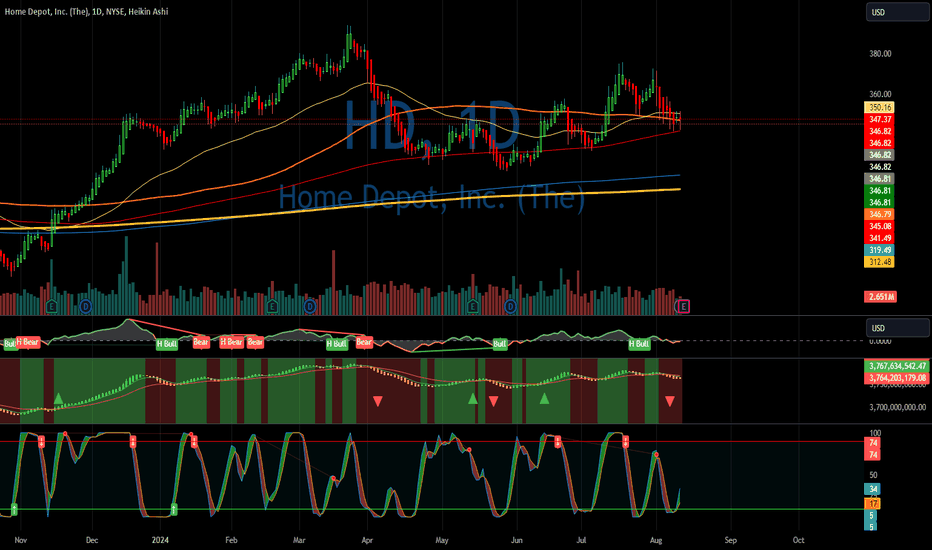Click the May label on the time axis
This screenshot has height=550, width=932.
pyautogui.click(x=442, y=540)
